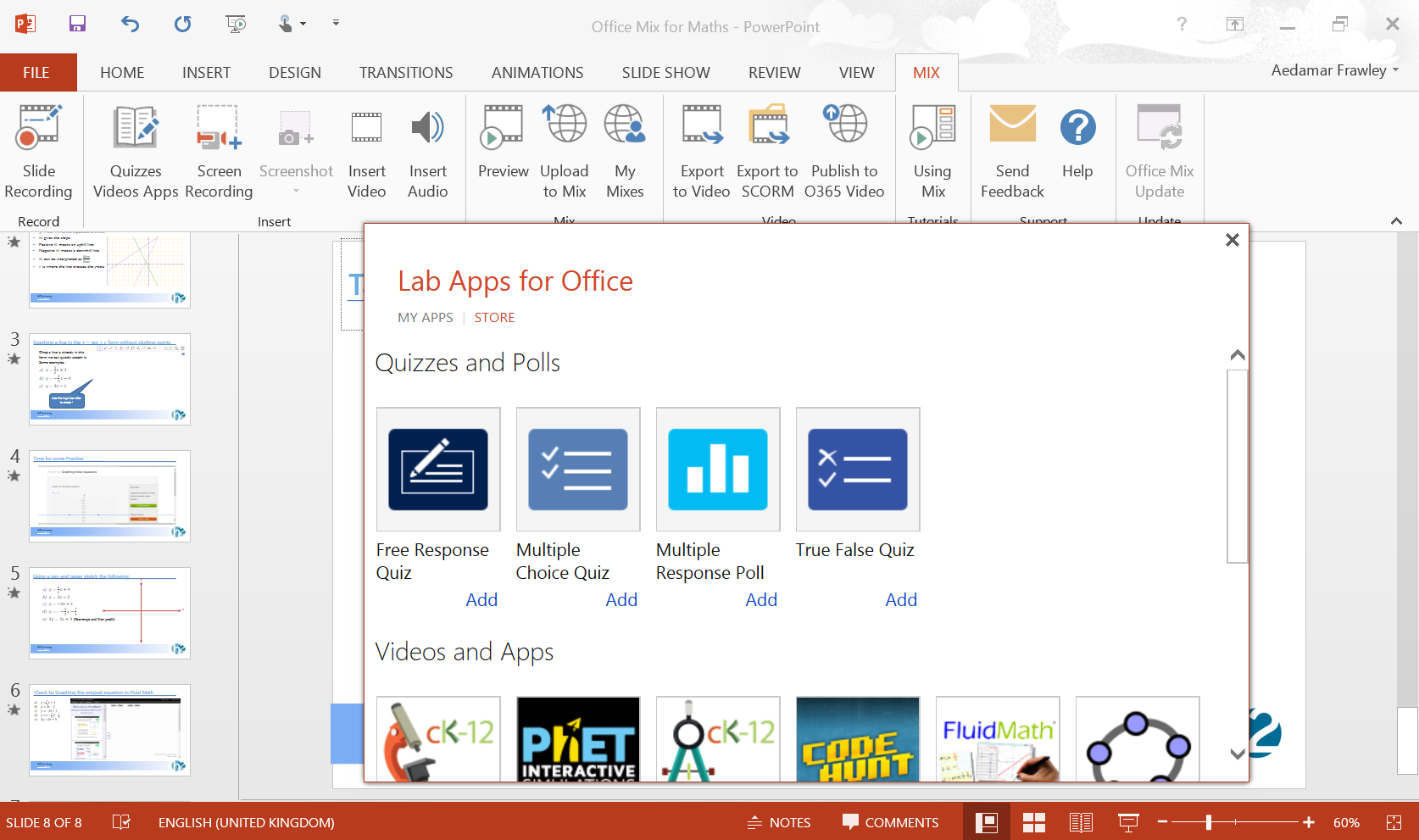This screenshot has width=1419, height=840.
Task: Select the Free Response Quiz tile
Action: pos(438,469)
